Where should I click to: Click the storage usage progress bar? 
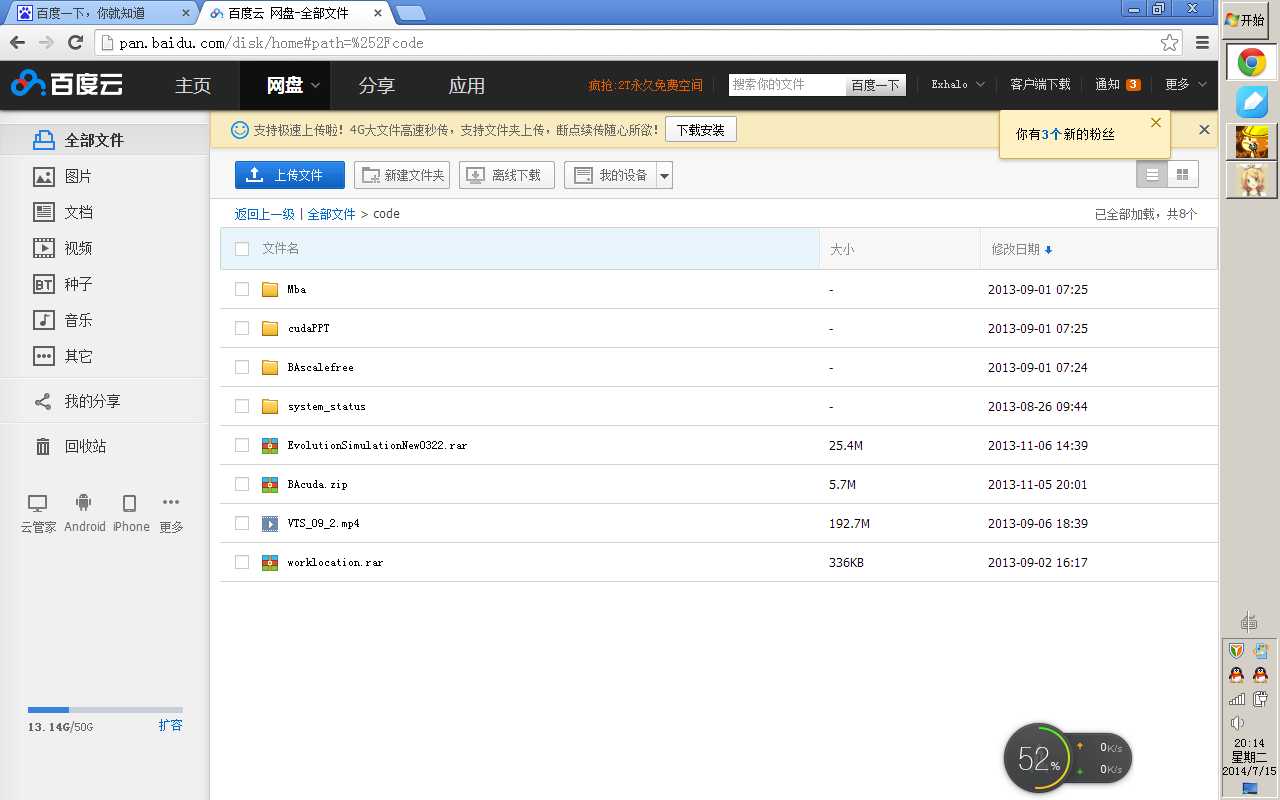[x=105, y=710]
